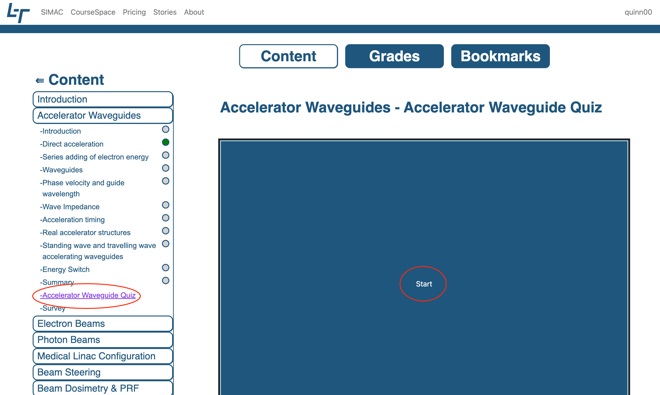Click the green status circle for Direct acceleration

tap(165, 142)
